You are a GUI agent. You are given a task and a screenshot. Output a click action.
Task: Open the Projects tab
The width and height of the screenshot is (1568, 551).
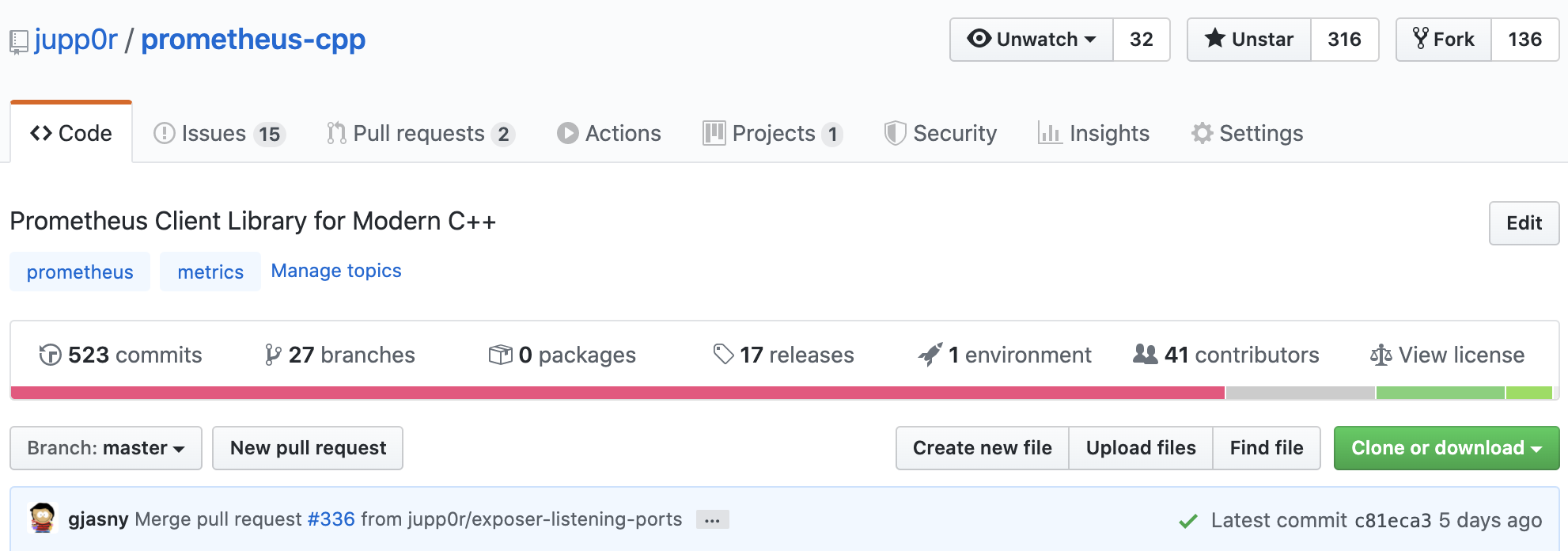pos(773,133)
